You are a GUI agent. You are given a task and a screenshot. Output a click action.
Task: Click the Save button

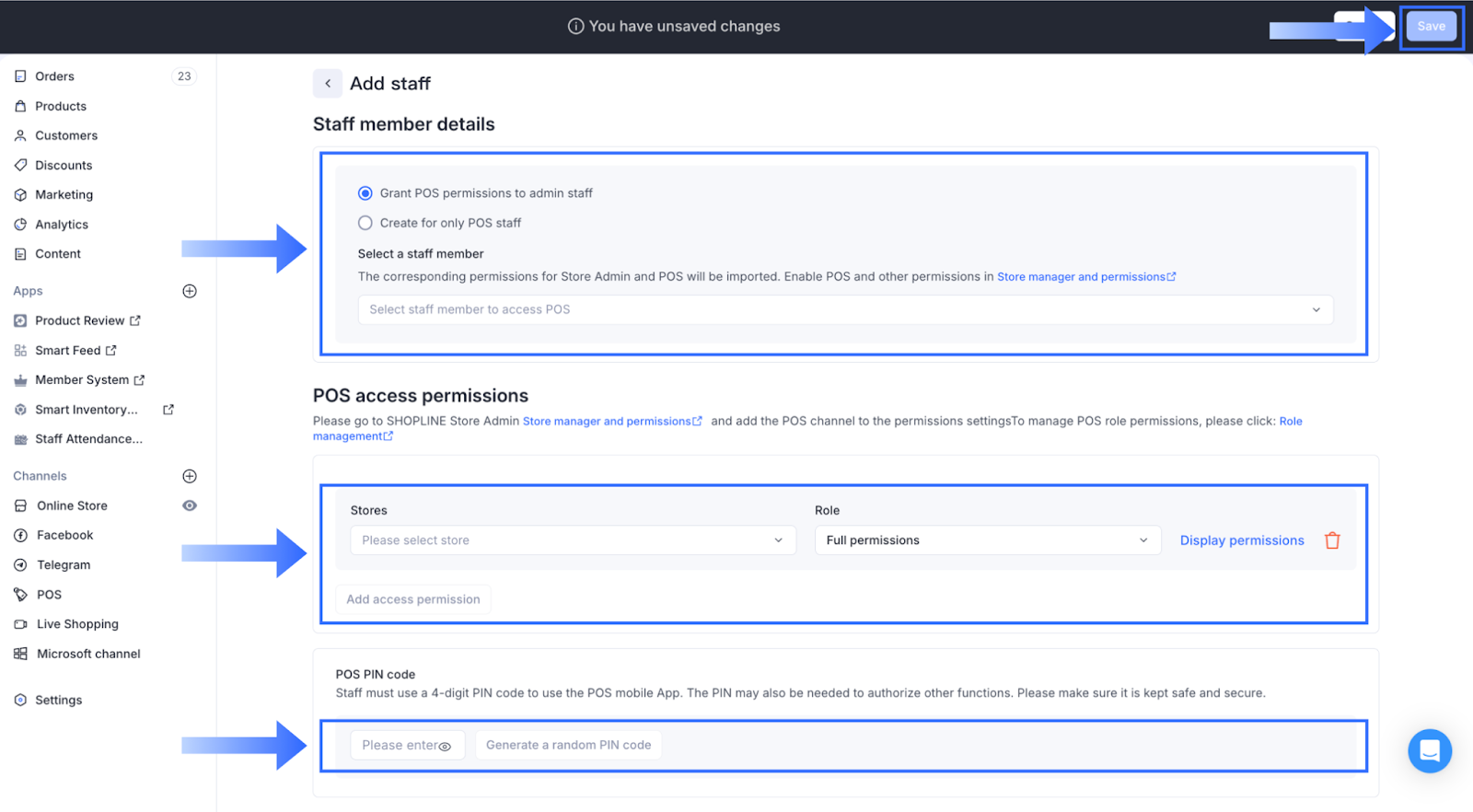point(1430,27)
